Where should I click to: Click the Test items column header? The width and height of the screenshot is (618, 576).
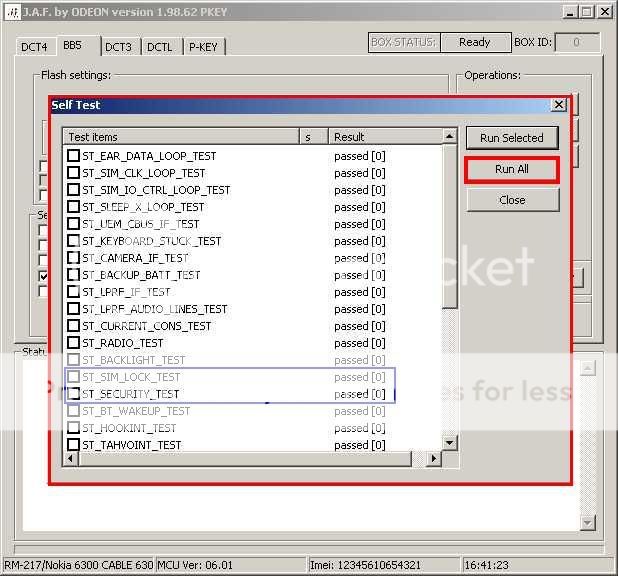[x=181, y=137]
